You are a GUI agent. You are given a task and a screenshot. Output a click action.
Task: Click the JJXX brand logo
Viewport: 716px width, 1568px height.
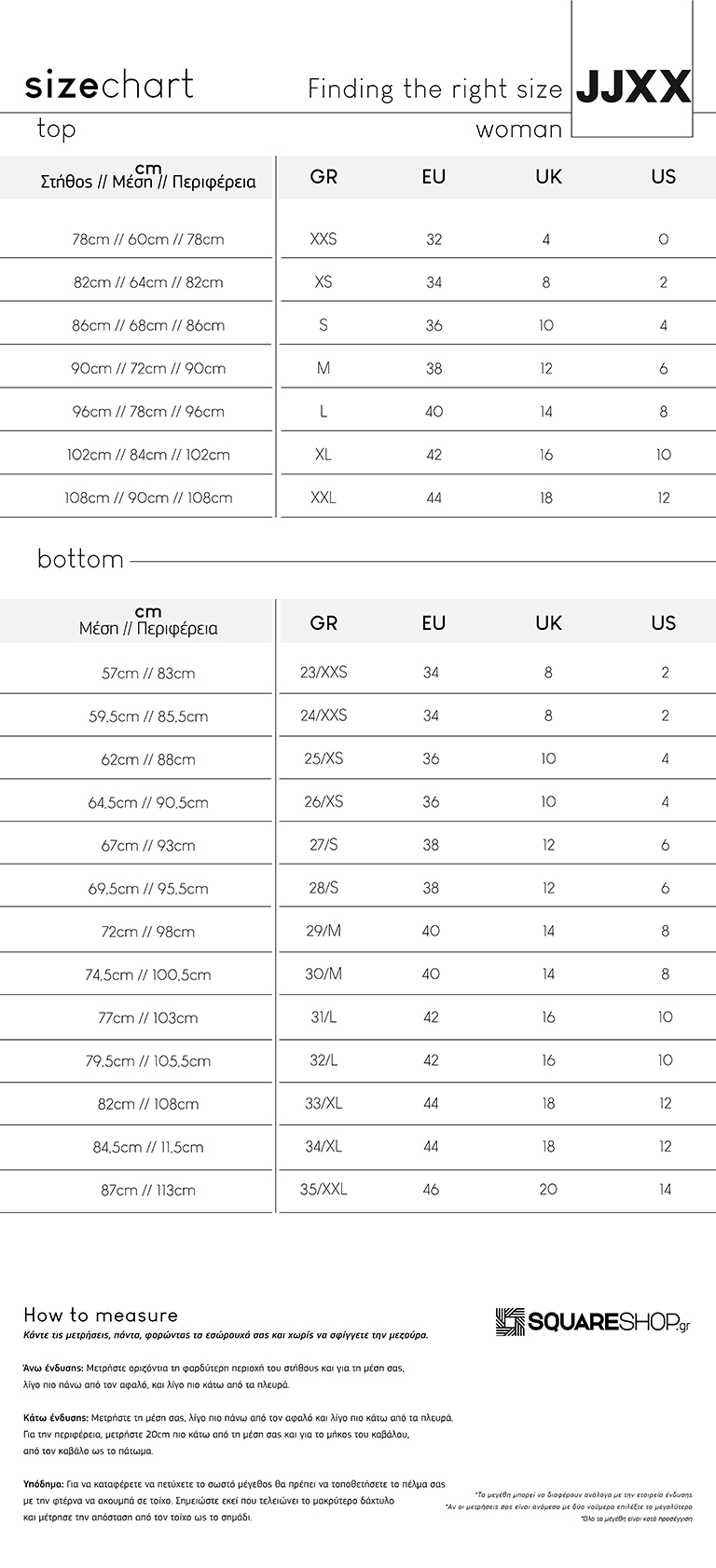[x=634, y=87]
